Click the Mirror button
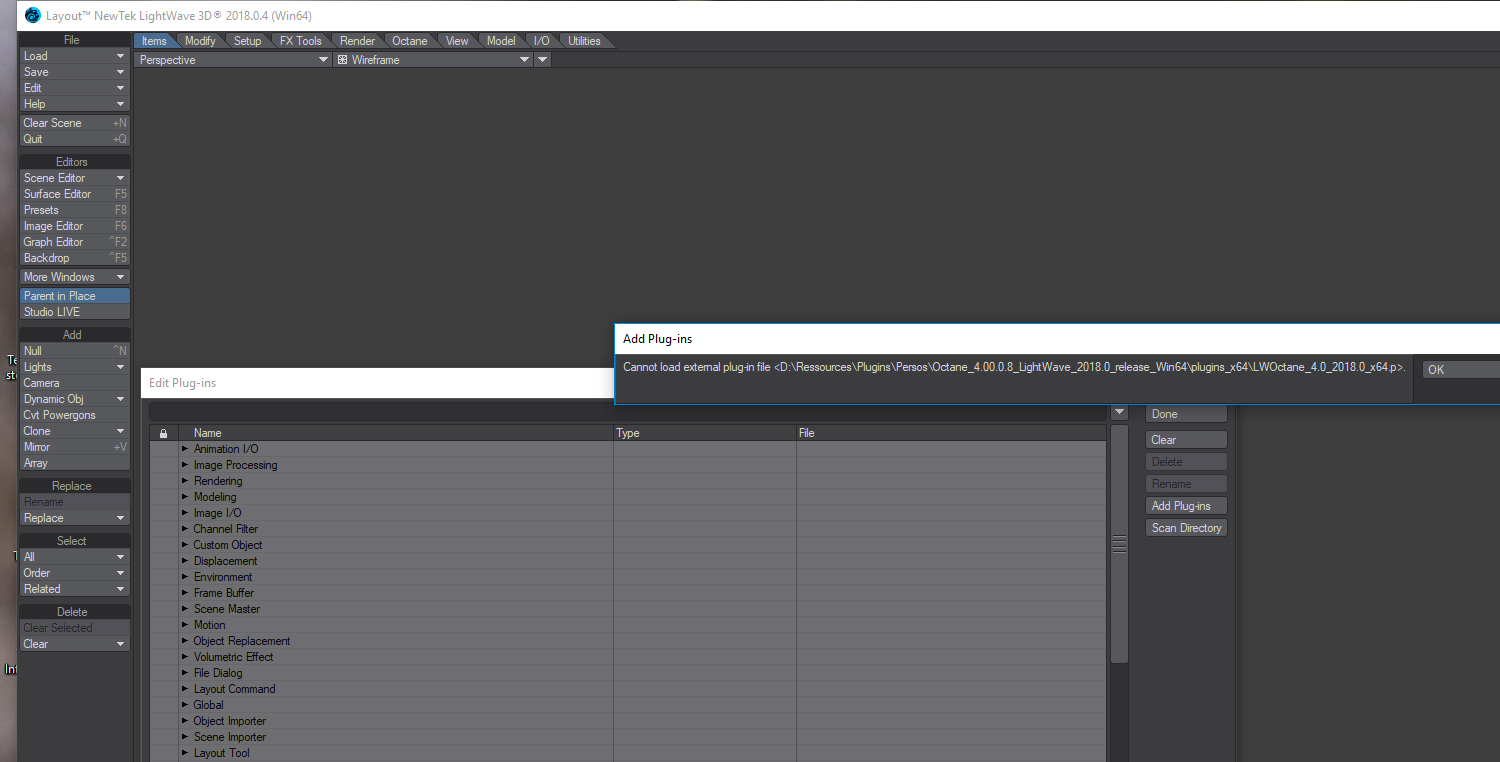This screenshot has height=762, width=1500. [75, 447]
